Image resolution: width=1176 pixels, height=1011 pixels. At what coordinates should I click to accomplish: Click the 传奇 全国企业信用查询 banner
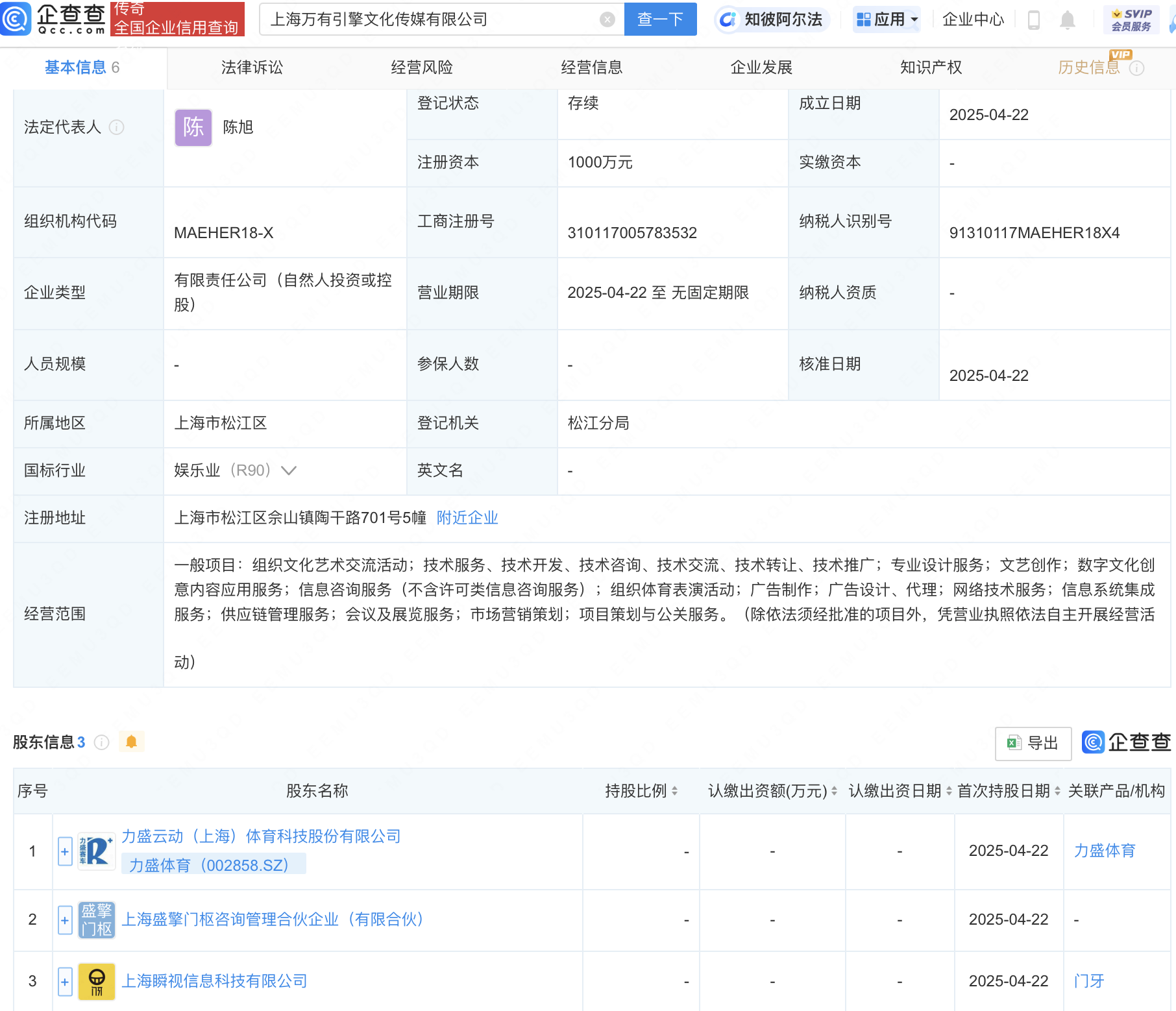177,18
